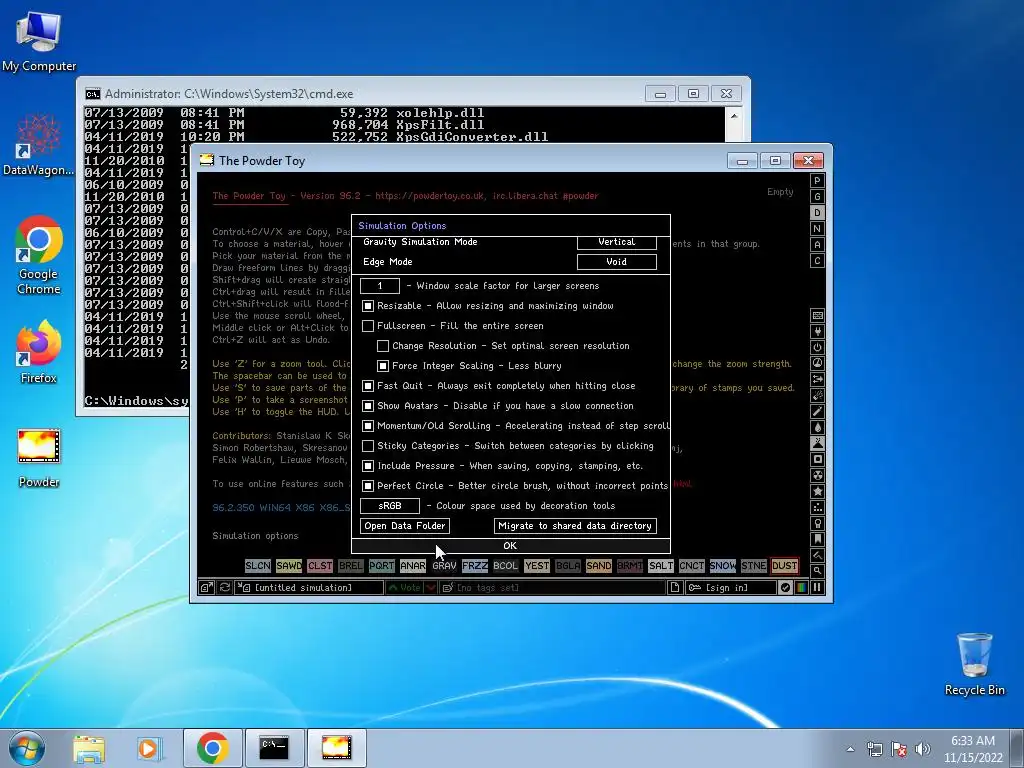Toggle the Perfect Circle checkbox
This screenshot has height=768, width=1024.
[x=368, y=486]
